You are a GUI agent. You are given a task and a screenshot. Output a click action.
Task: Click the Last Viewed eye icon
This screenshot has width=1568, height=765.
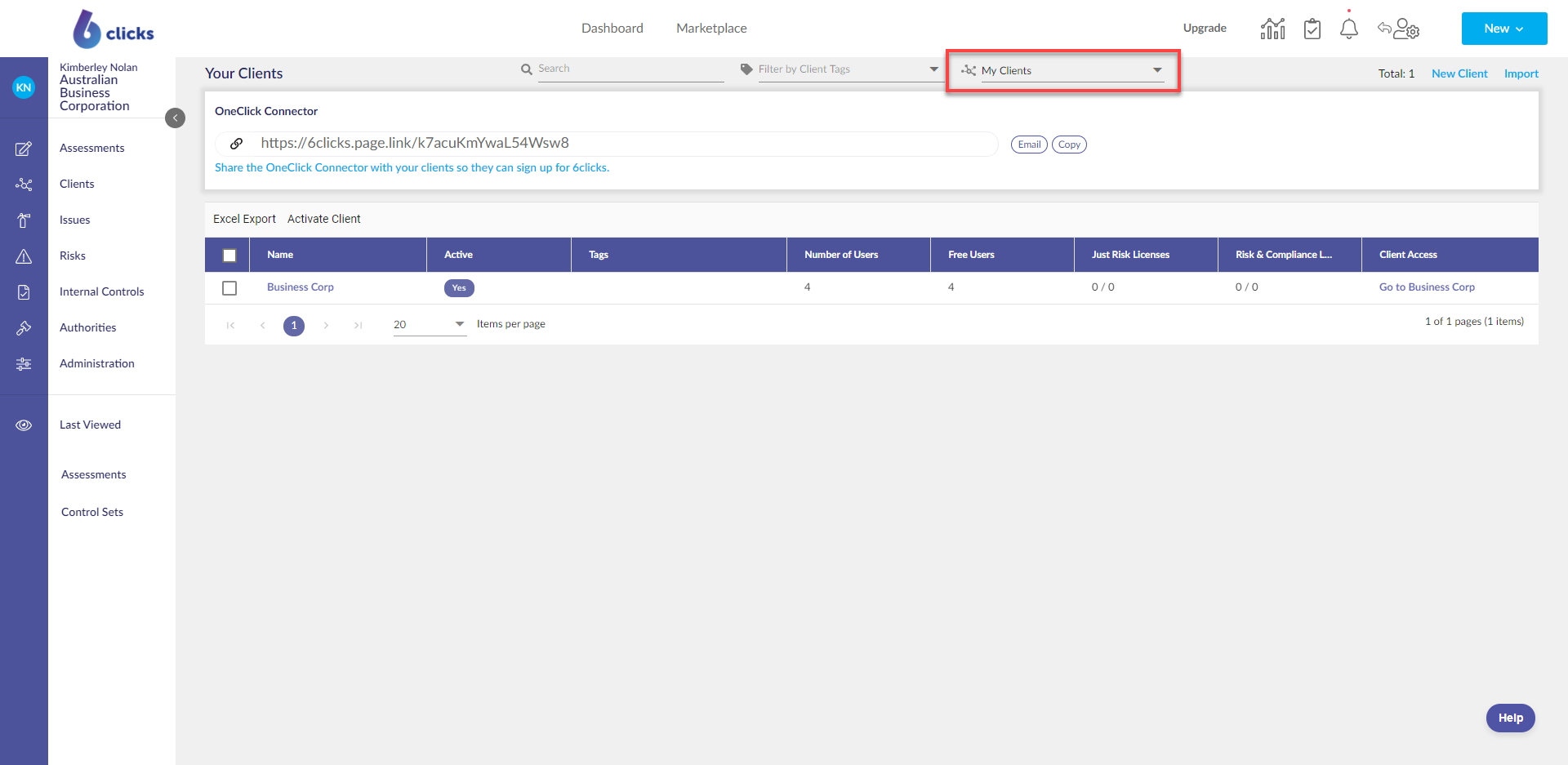(24, 425)
